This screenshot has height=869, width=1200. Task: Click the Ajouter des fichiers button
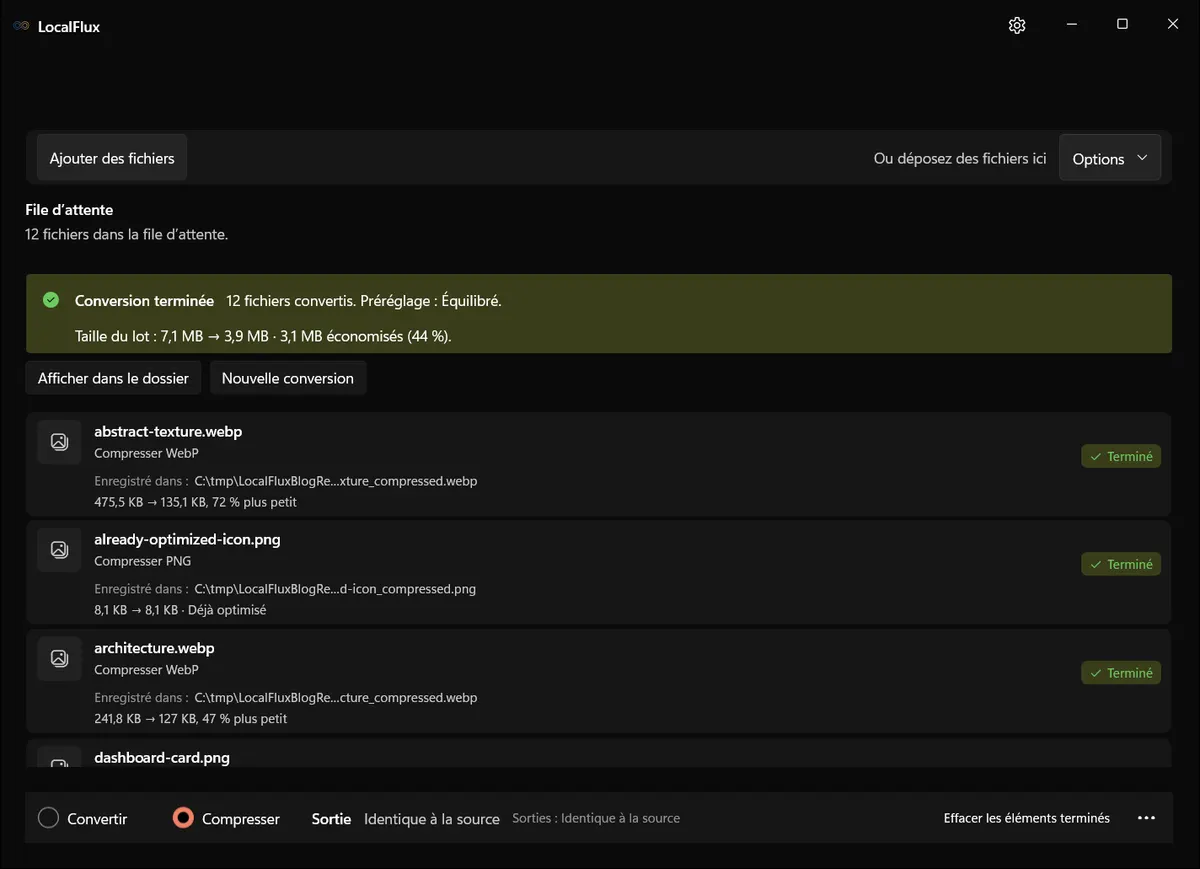[112, 158]
